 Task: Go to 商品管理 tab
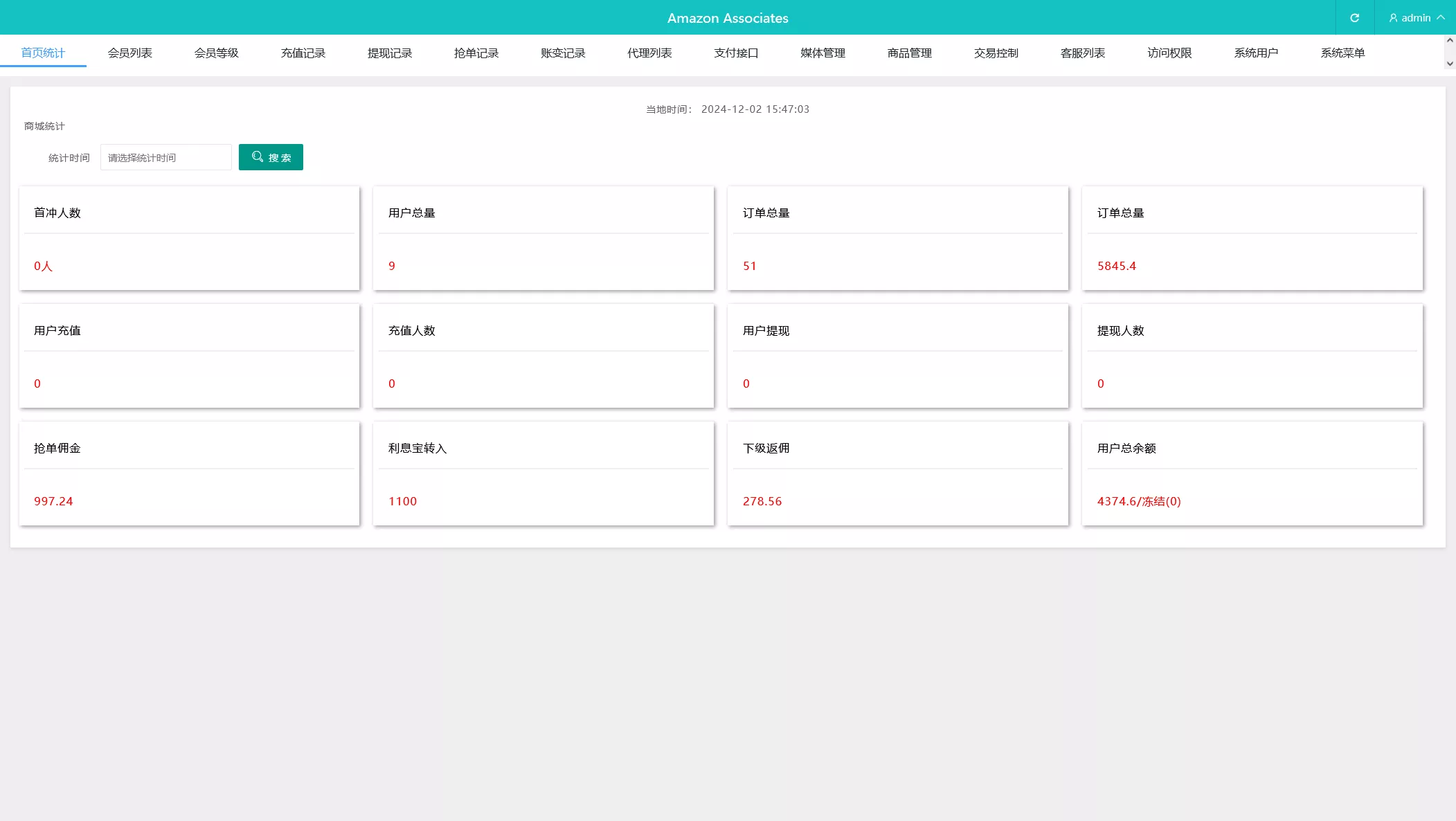point(909,53)
